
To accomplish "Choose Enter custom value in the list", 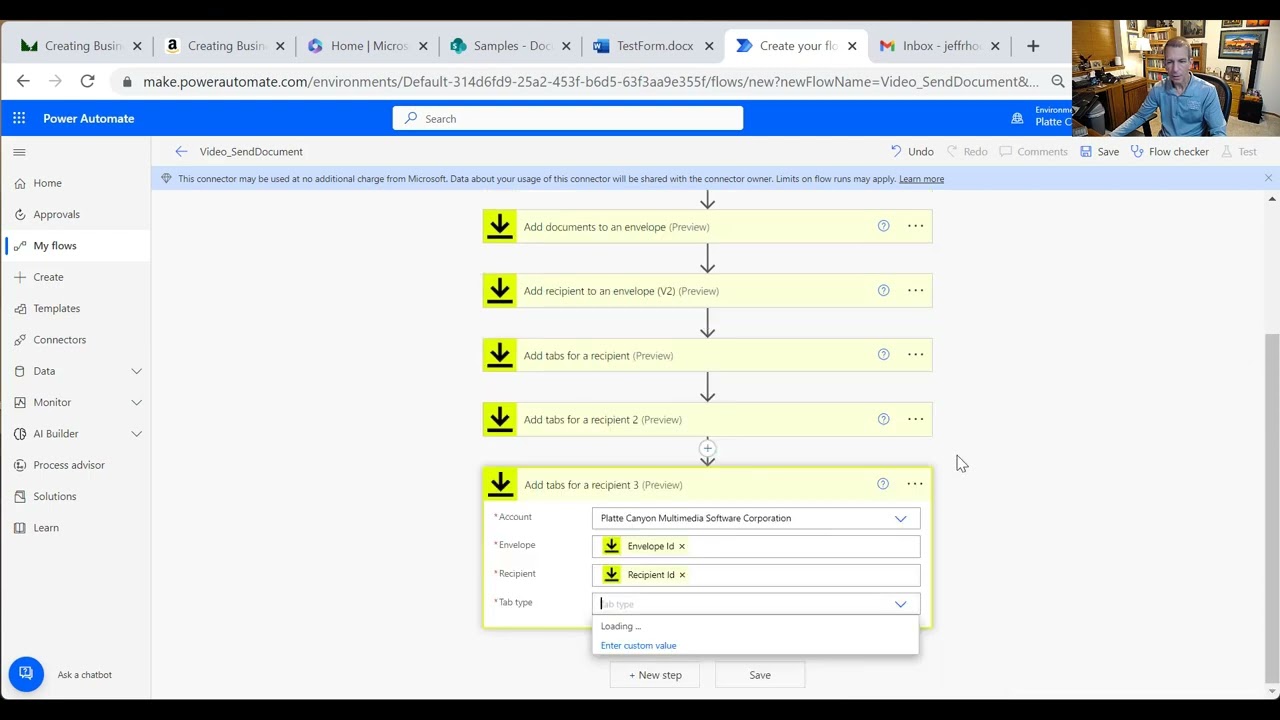I will [x=638, y=646].
